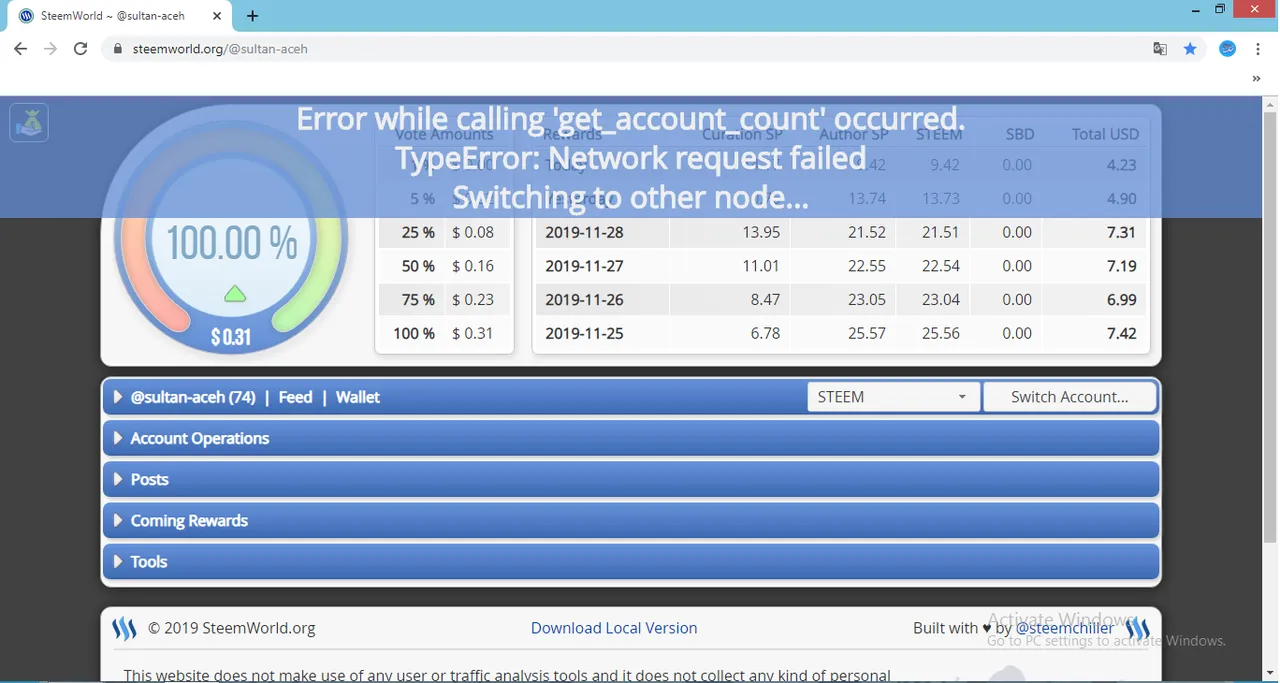Click the green voting power arrow
The width and height of the screenshot is (1280, 683).
coord(235,294)
